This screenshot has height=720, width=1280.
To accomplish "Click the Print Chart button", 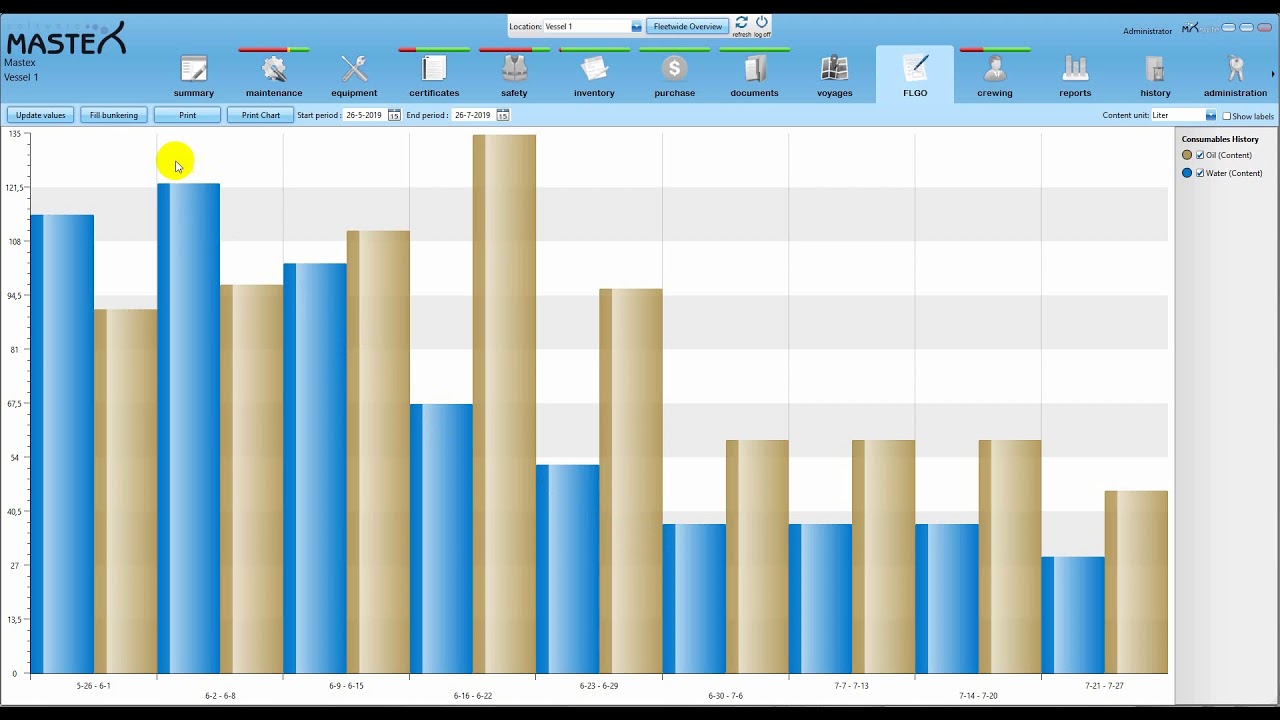I will click(x=261, y=115).
